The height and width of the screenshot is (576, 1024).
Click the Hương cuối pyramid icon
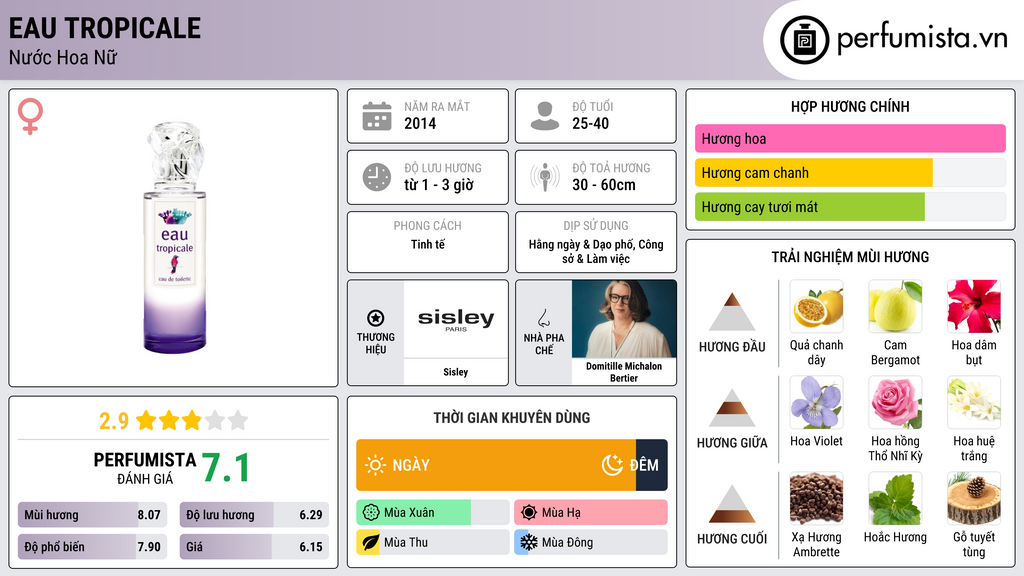coord(732,504)
